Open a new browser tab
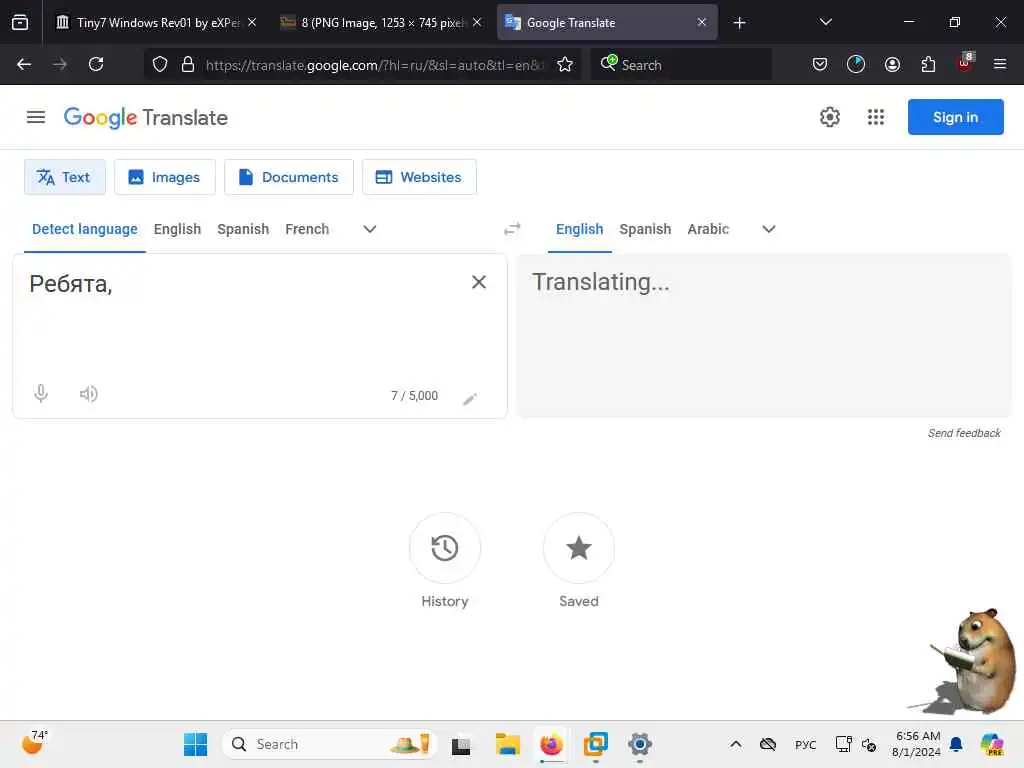 pos(739,23)
